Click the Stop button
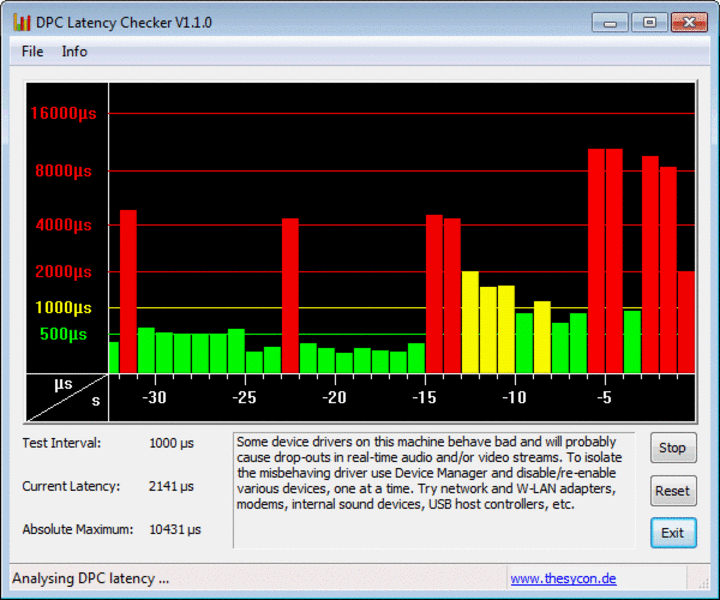Image resolution: width=720 pixels, height=600 pixels. pos(673,448)
